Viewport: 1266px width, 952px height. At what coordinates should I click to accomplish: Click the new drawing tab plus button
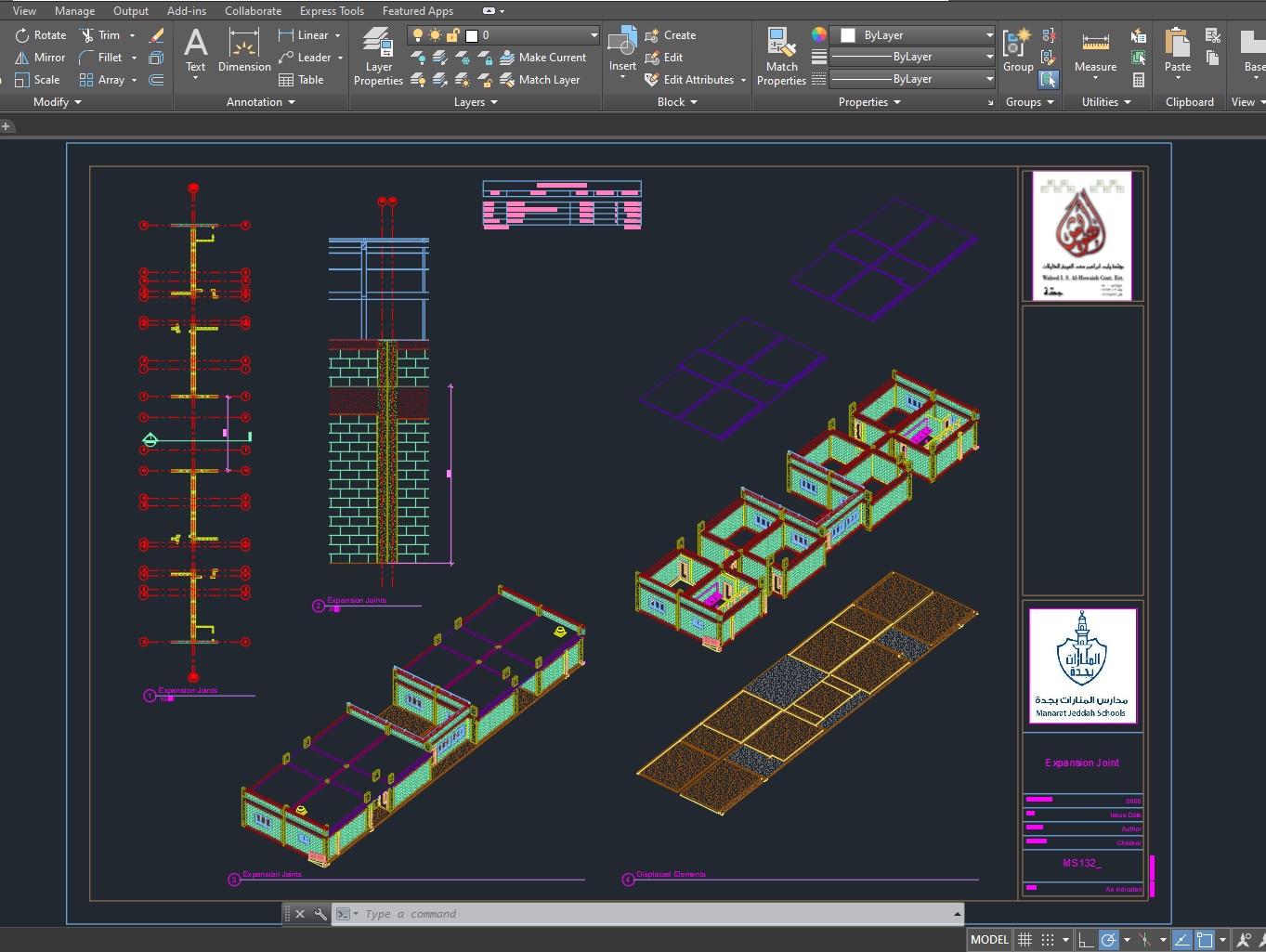(6, 125)
